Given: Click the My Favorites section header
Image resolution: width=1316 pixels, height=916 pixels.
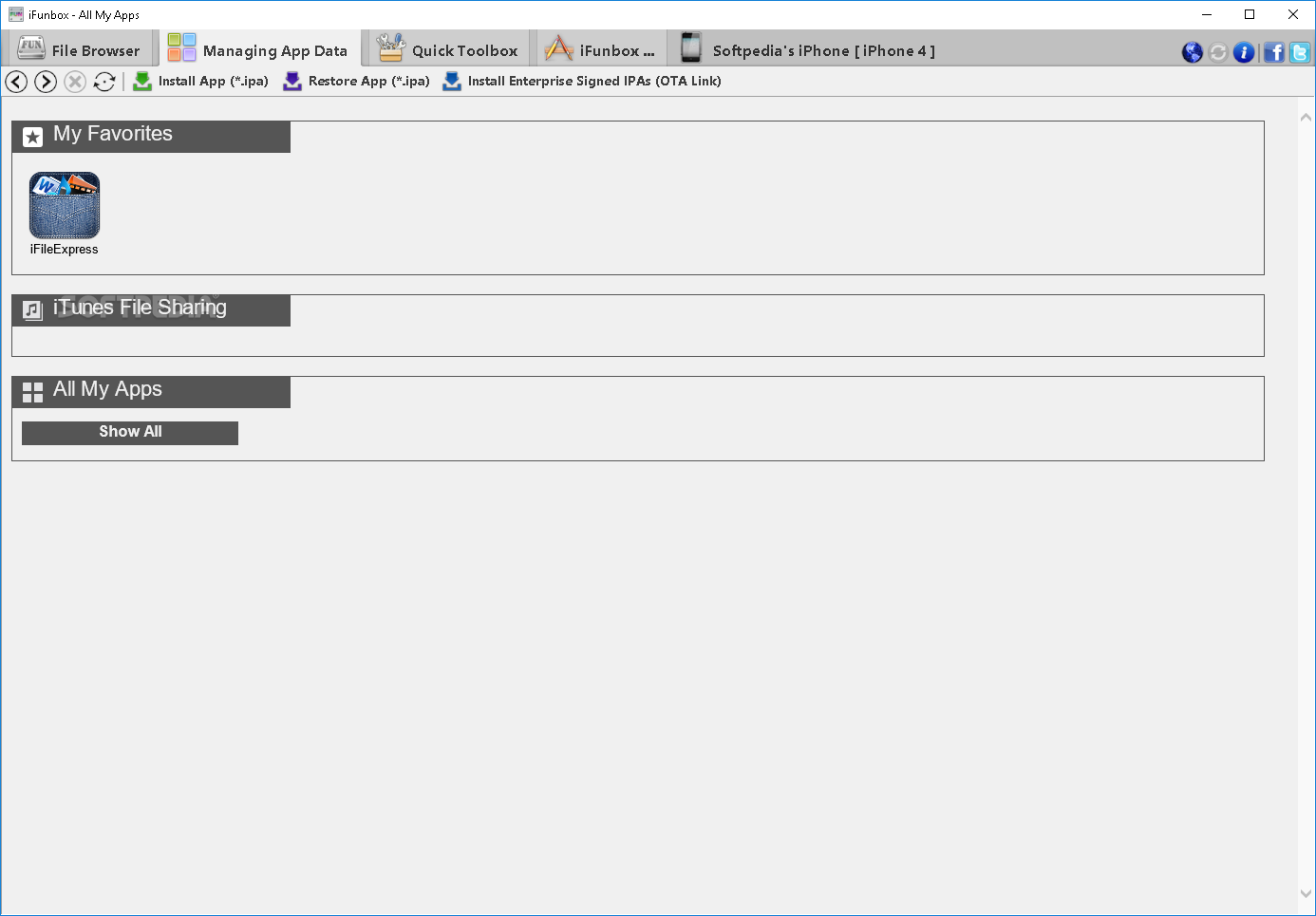Looking at the screenshot, I should [151, 137].
